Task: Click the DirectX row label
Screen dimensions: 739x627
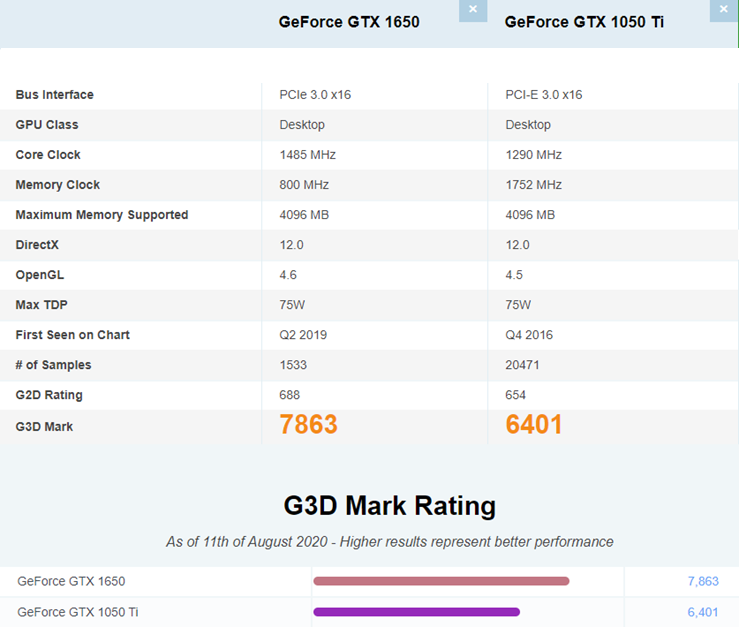Action: (x=37, y=245)
